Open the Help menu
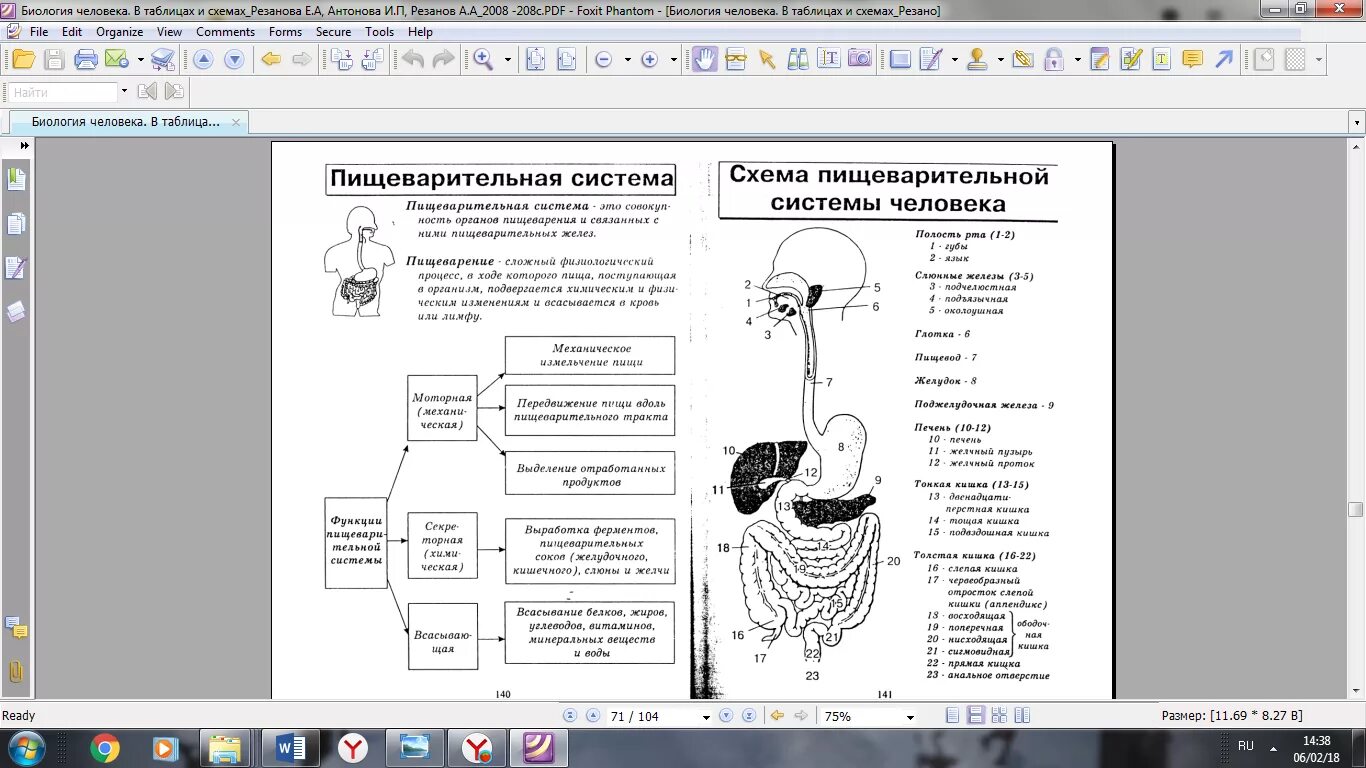This screenshot has height=768, width=1366. click(420, 32)
